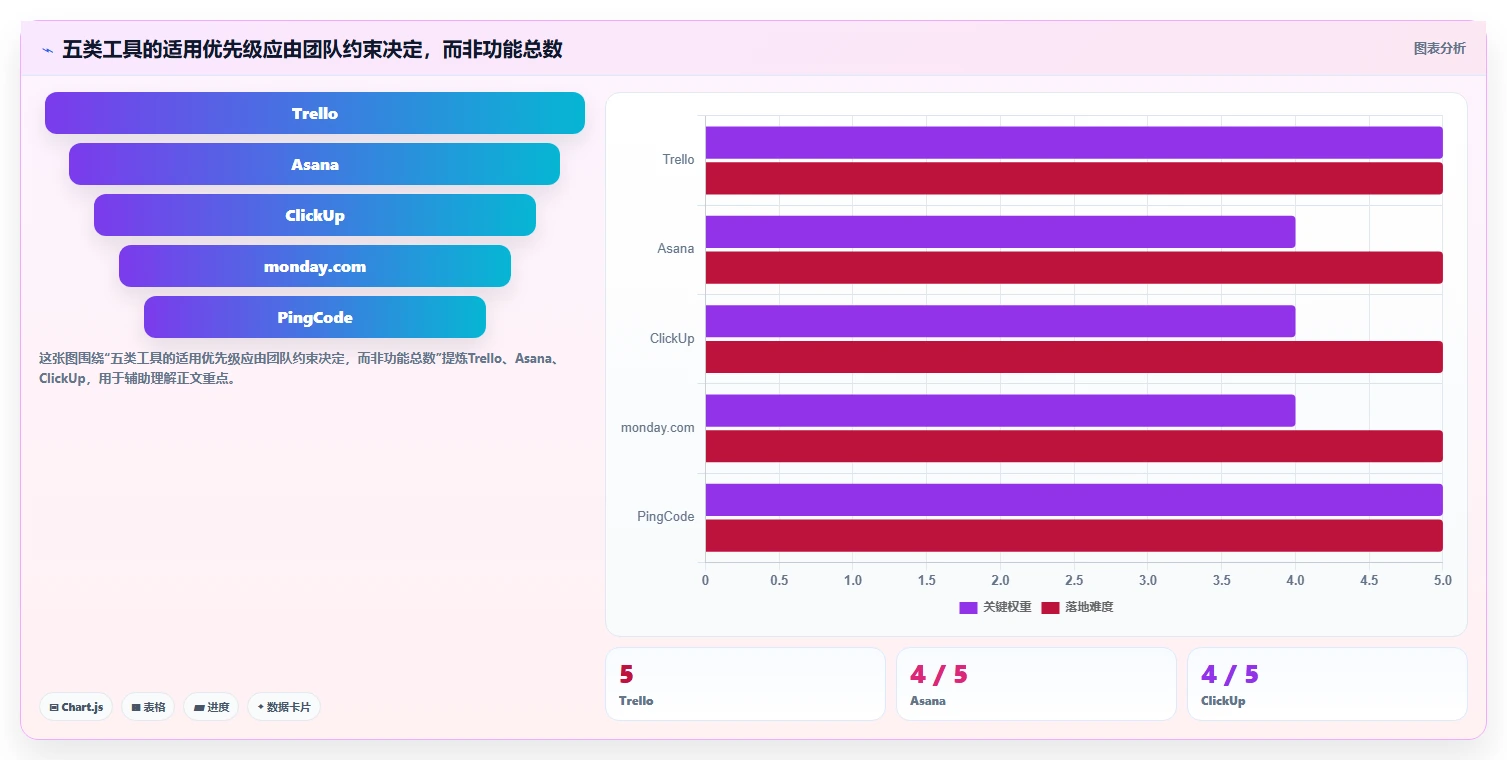Click Asana's purple 关键权重 chart bar

1000,232
